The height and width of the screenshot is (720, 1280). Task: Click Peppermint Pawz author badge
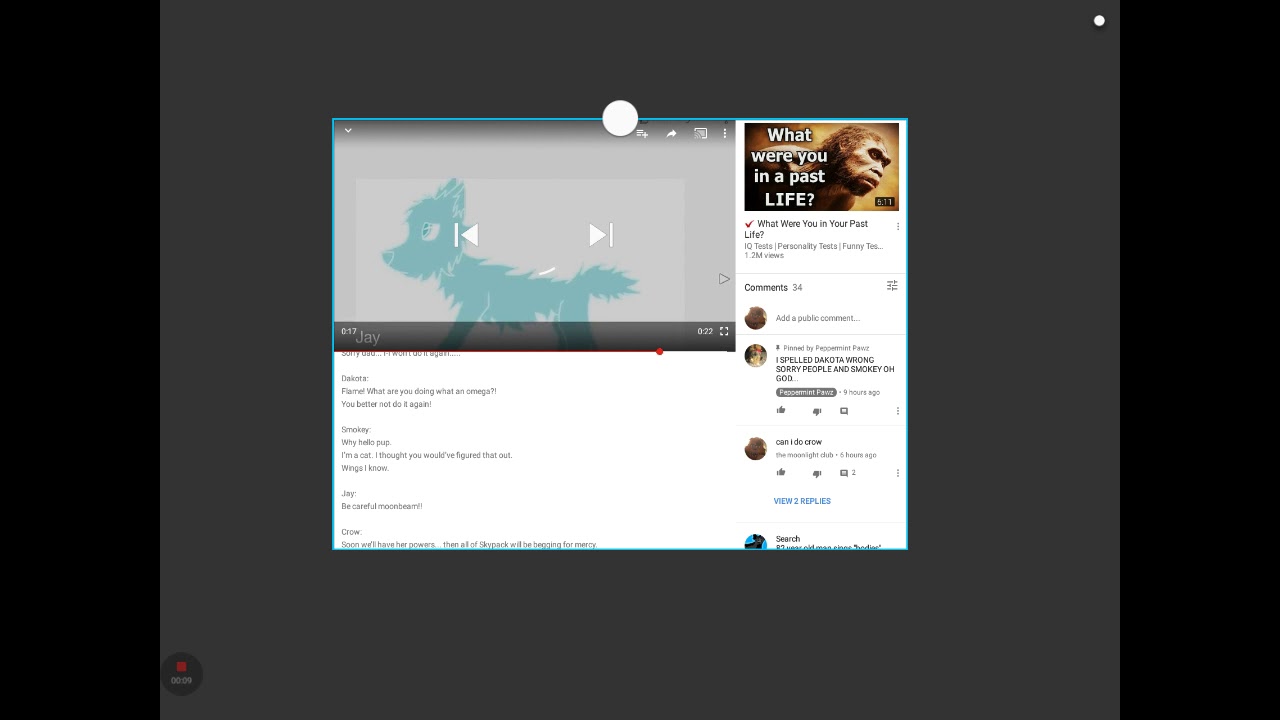pyautogui.click(x=806, y=392)
